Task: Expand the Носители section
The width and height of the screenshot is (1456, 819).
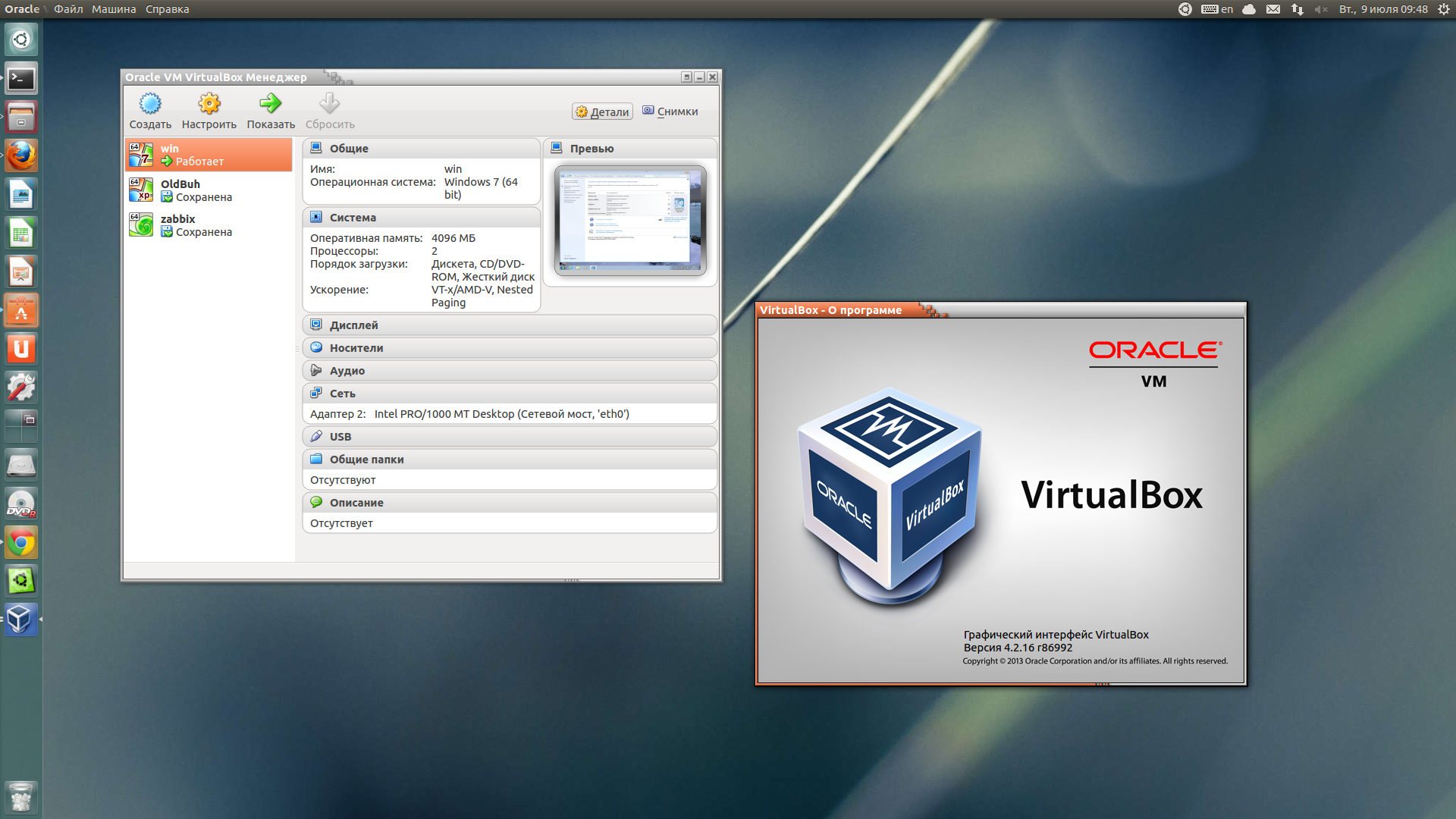Action: (510, 348)
